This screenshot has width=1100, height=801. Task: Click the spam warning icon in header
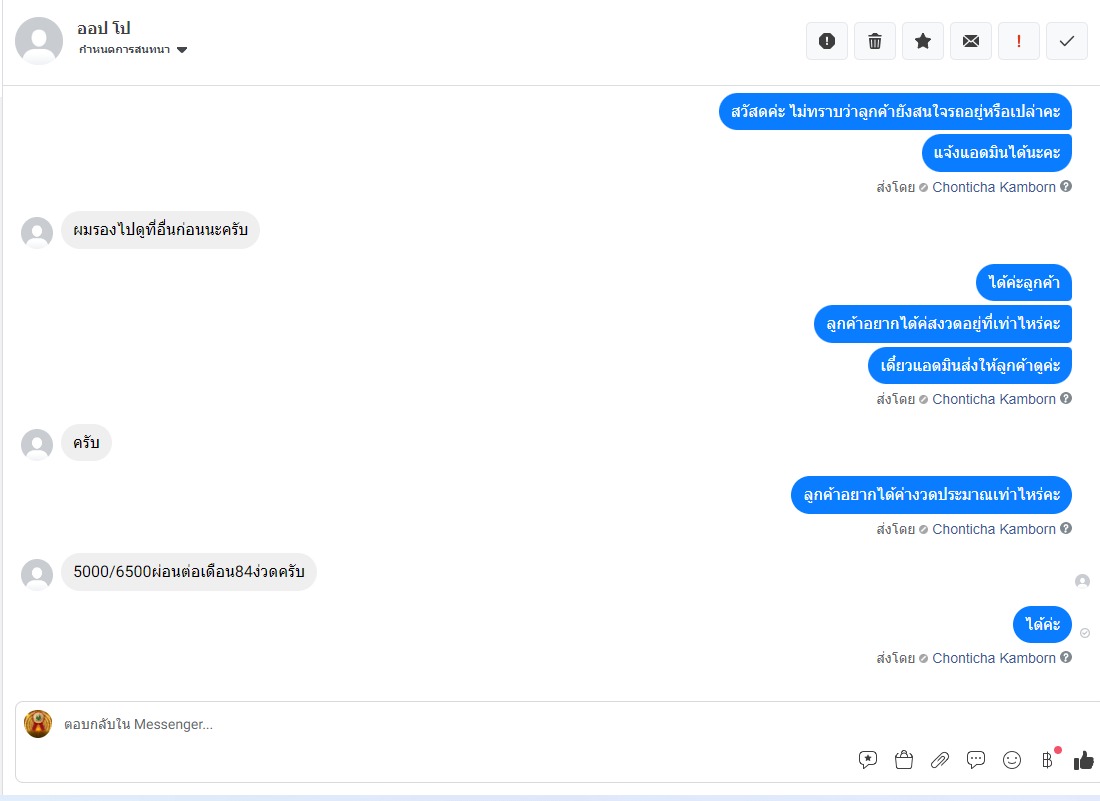tap(826, 41)
